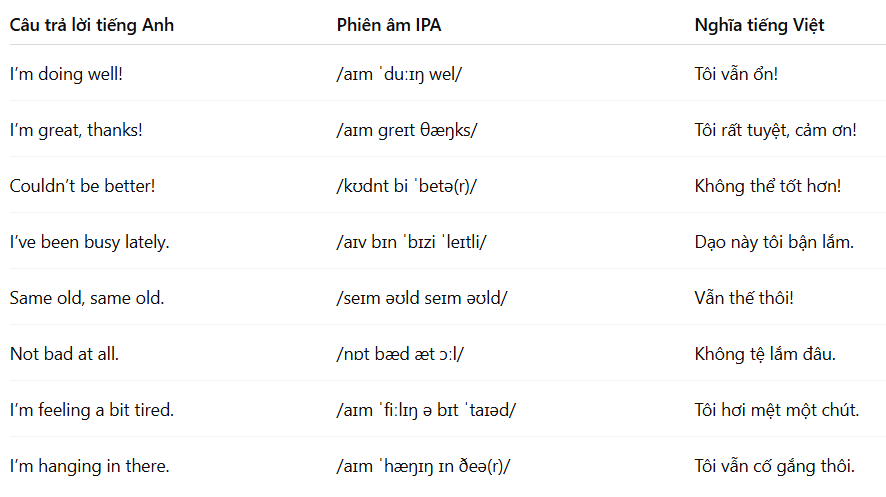Click the 'Câu trả lời tiếng Anh' column header

coord(92,25)
